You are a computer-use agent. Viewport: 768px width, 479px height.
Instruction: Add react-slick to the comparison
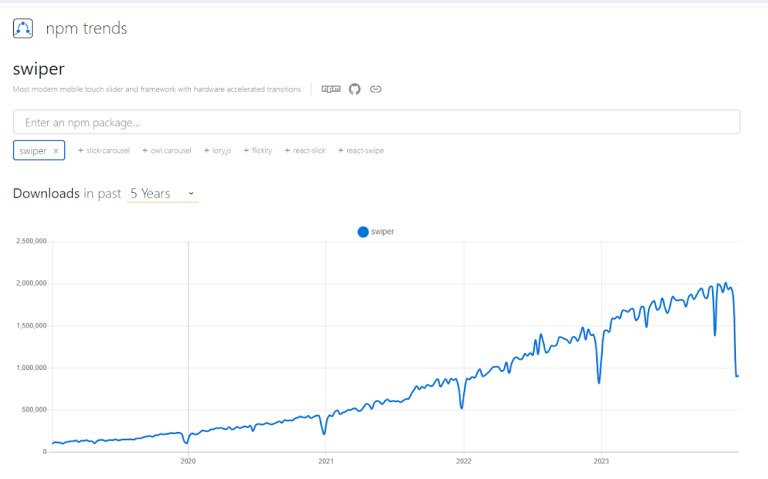(x=305, y=151)
